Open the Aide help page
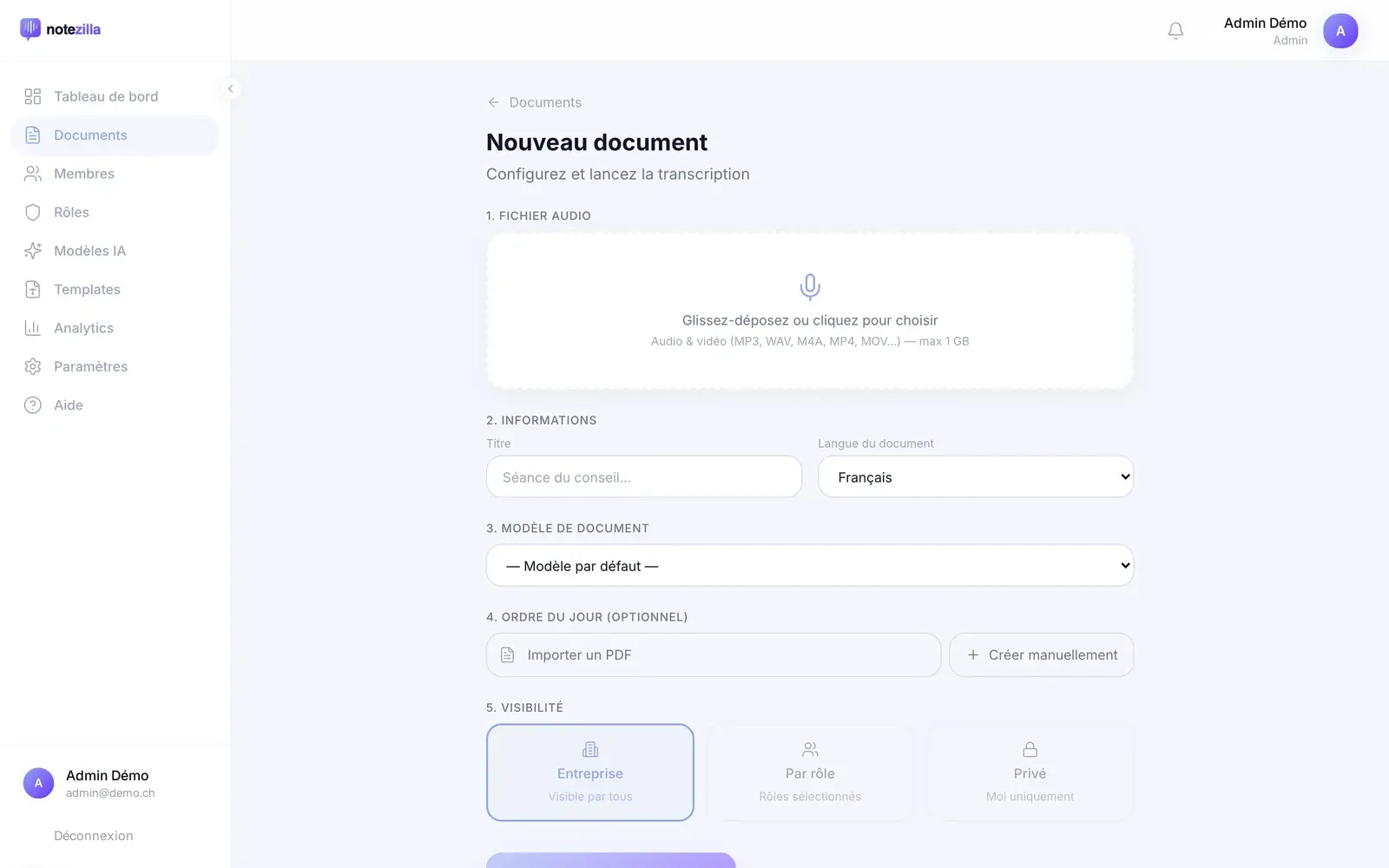This screenshot has height=868, width=1389. pyautogui.click(x=115, y=405)
